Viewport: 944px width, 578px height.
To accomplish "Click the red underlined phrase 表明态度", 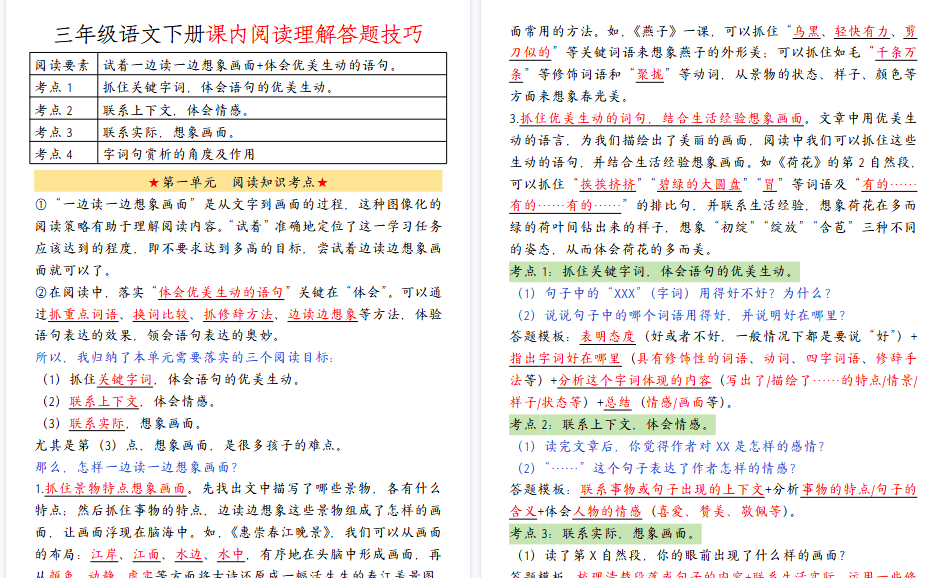I will 607,336.
